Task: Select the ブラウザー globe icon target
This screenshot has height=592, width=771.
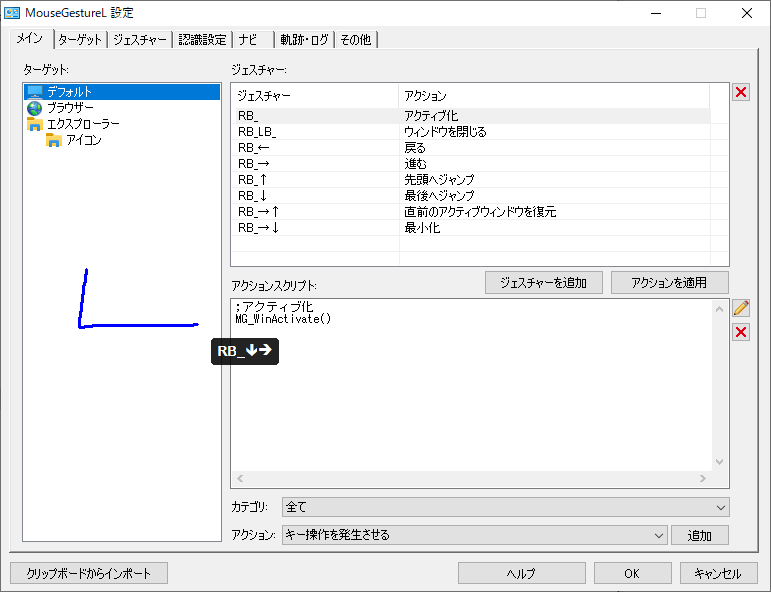Action: 35,108
